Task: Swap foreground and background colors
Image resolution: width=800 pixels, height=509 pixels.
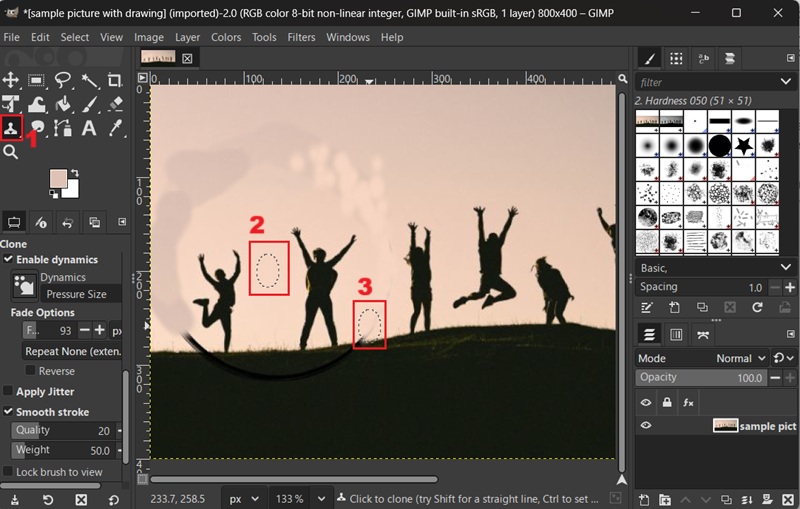Action: [x=74, y=173]
